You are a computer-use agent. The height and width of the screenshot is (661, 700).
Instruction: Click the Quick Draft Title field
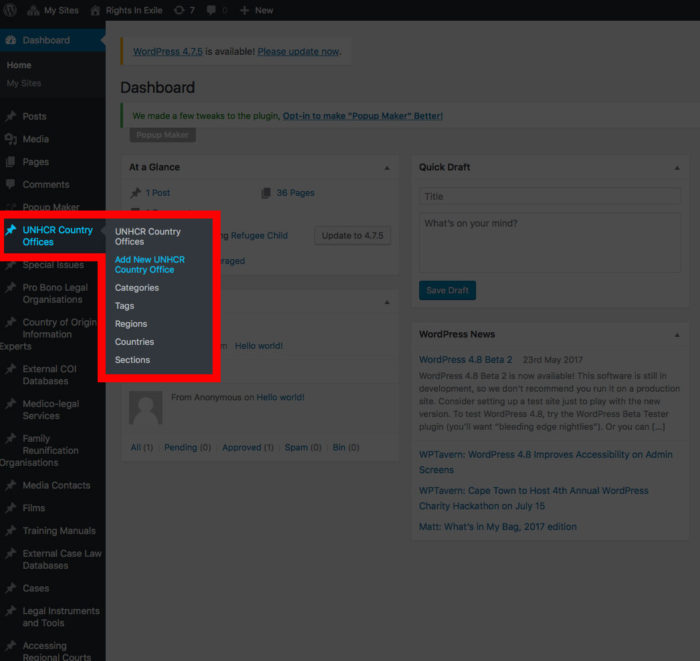coord(550,196)
